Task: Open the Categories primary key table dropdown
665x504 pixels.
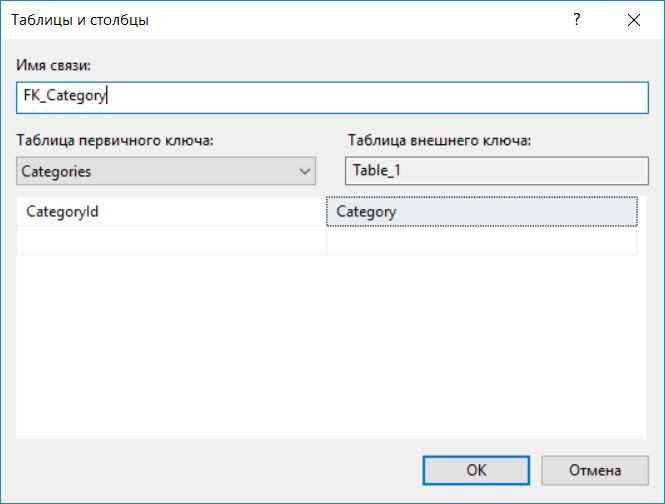Action: click(166, 171)
